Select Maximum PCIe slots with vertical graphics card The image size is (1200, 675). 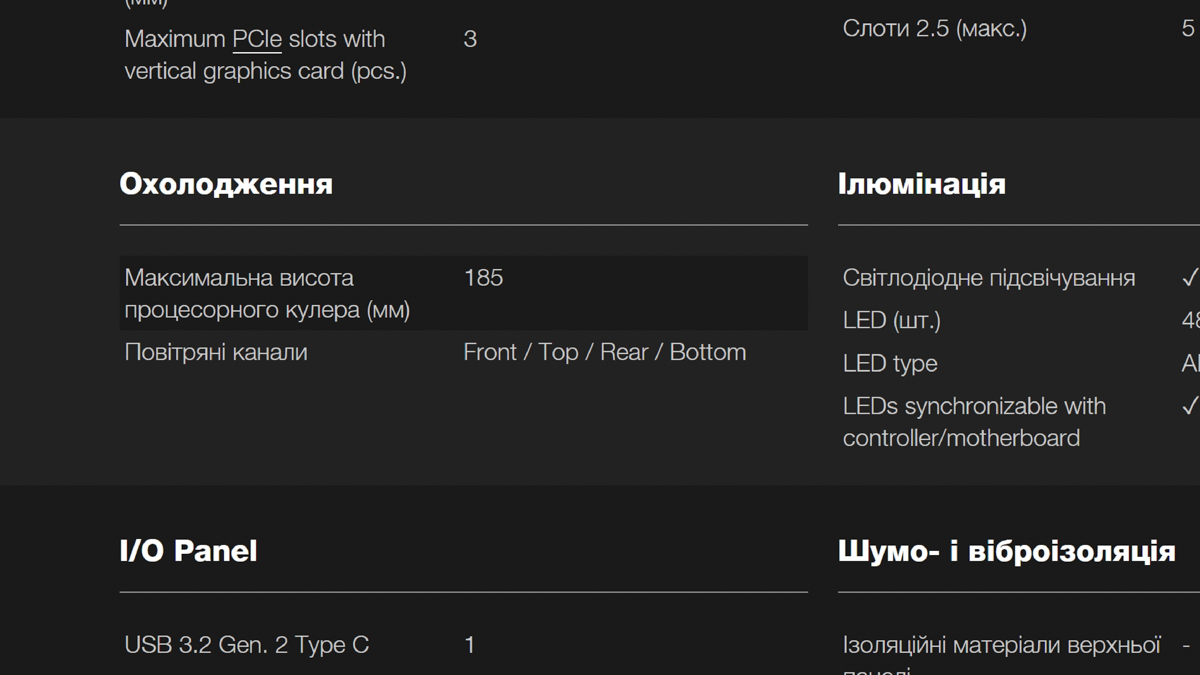coord(265,55)
